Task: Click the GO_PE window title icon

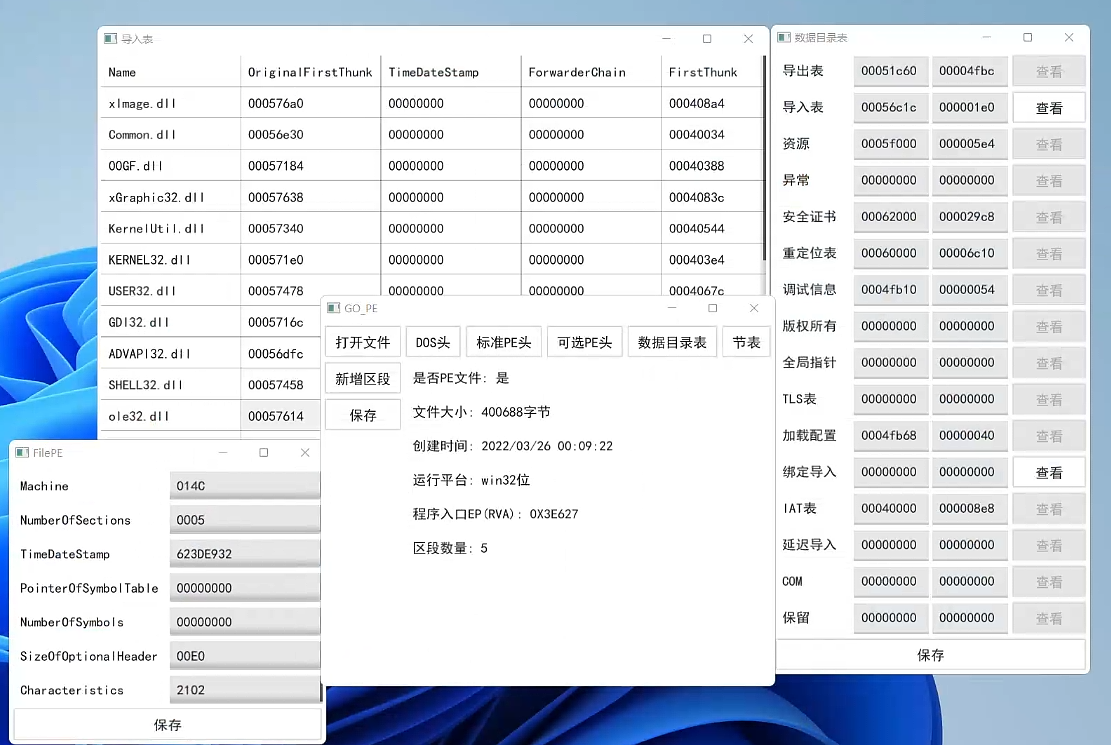Action: click(x=334, y=308)
